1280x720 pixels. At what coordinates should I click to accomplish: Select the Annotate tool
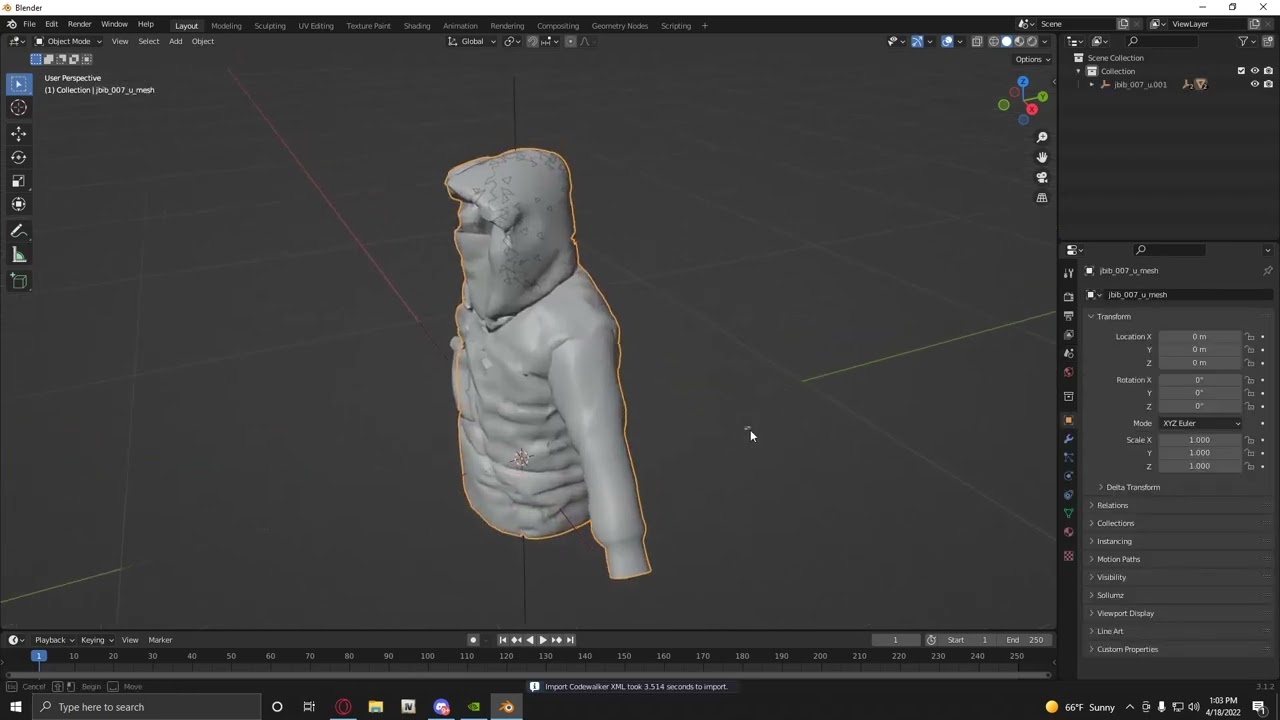pos(18,231)
